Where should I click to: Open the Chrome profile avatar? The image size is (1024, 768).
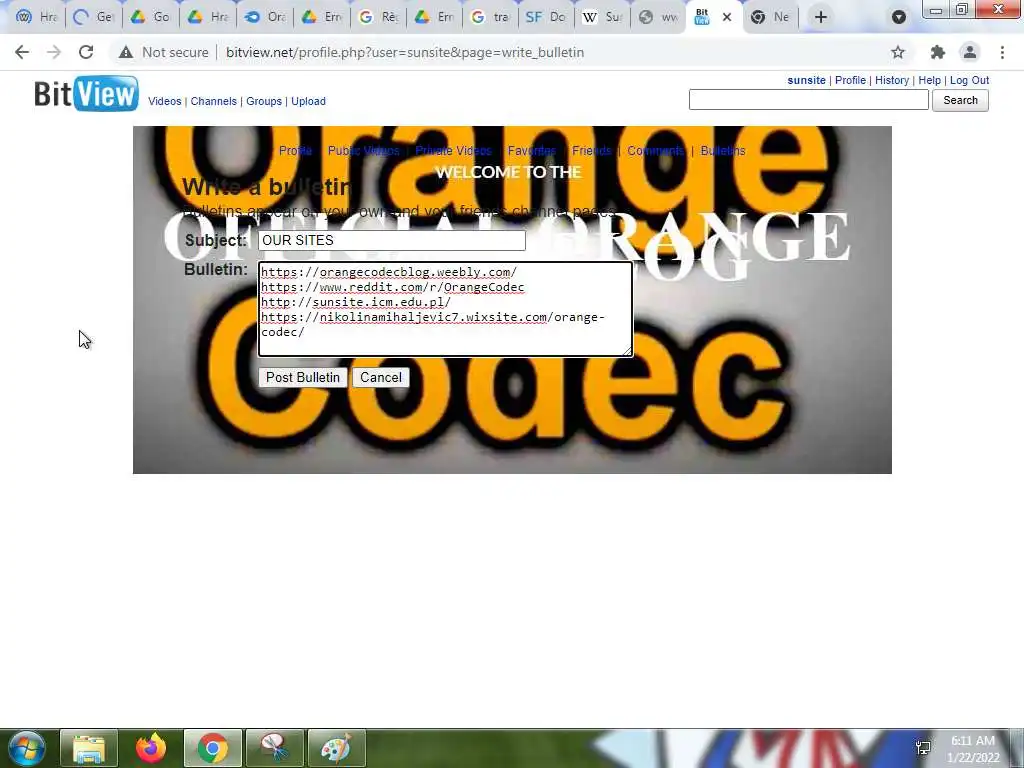(970, 52)
